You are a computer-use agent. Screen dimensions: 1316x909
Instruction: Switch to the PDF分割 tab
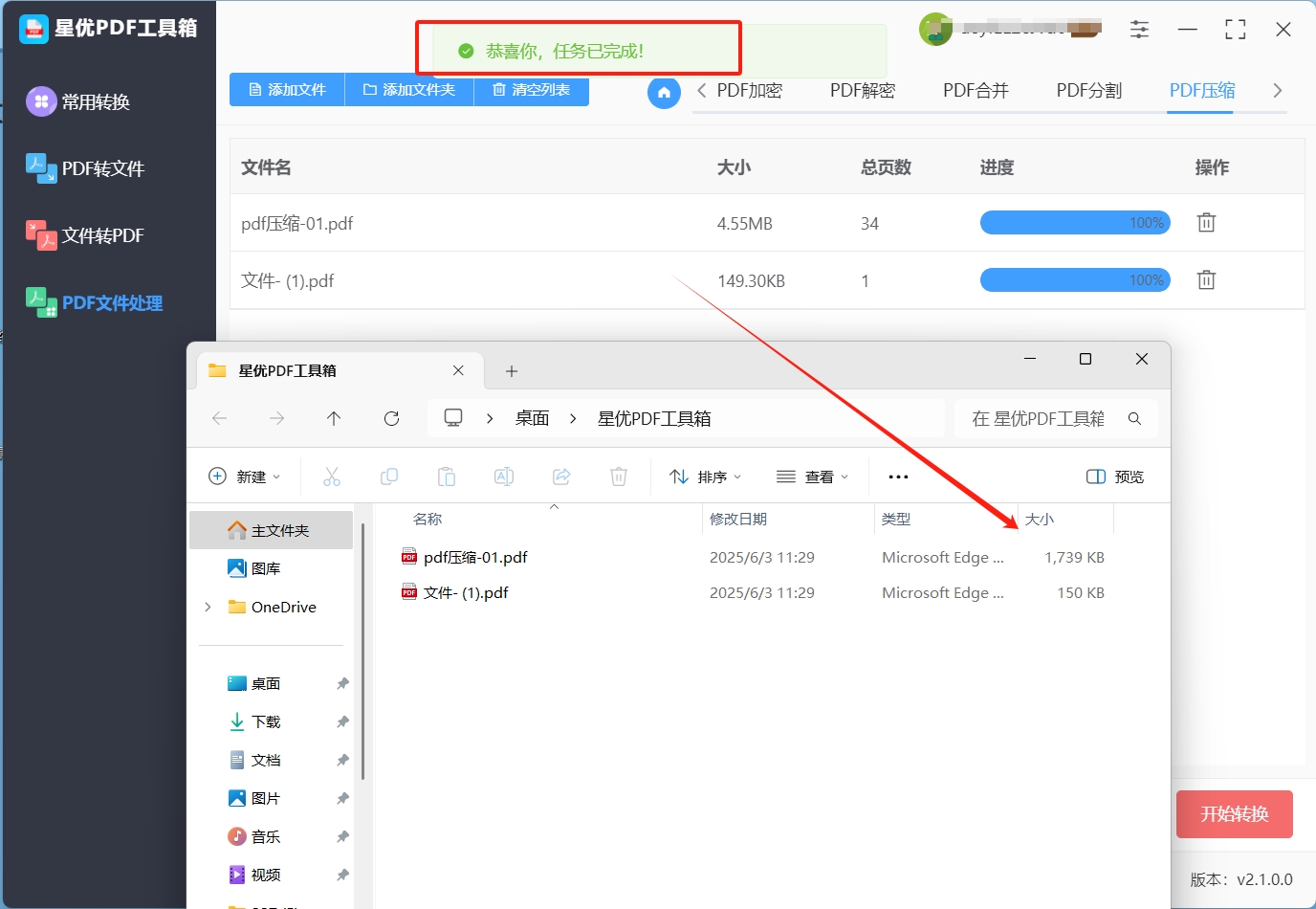(1088, 90)
